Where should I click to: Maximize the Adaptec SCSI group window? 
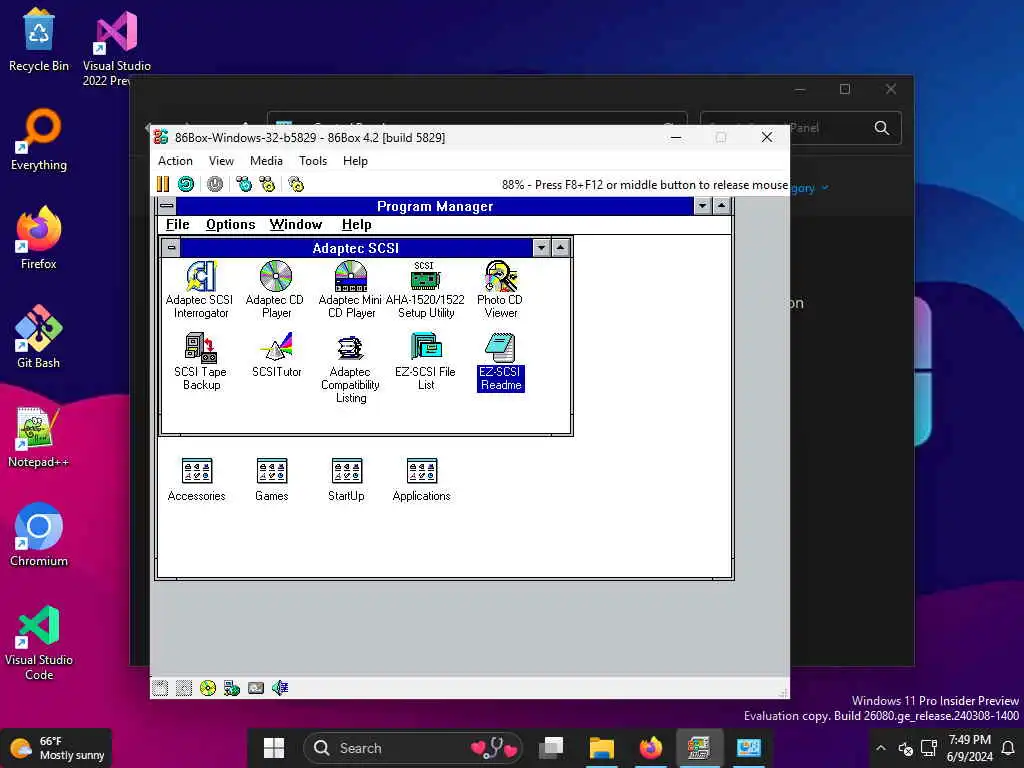click(561, 248)
